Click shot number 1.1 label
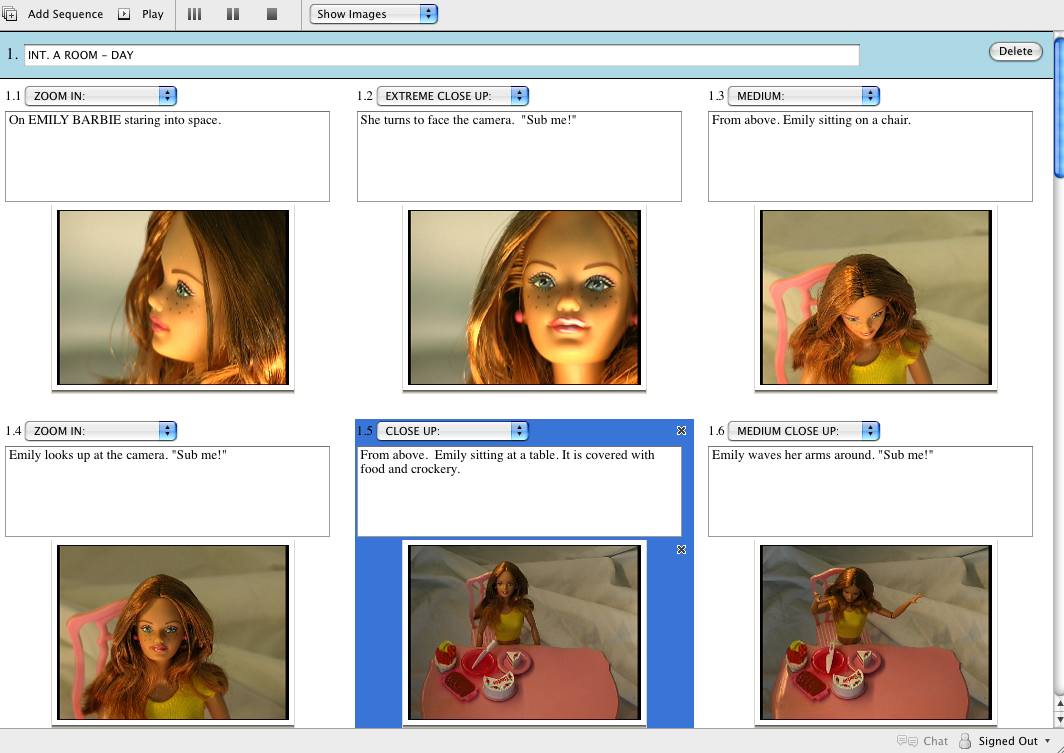 tap(13, 96)
